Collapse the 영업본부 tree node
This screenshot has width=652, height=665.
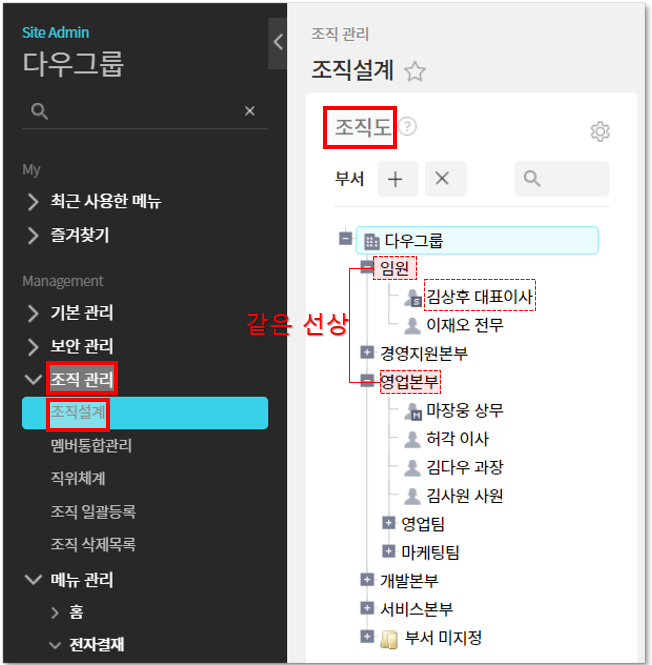pyautogui.click(x=367, y=380)
